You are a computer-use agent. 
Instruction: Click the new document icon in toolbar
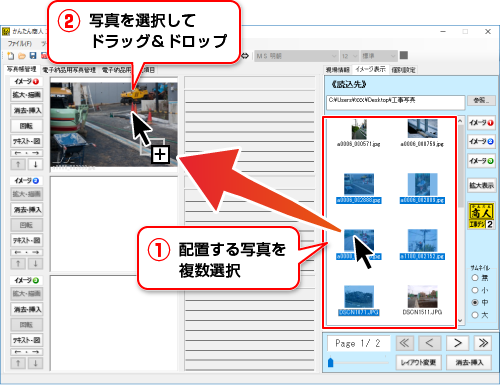pyautogui.click(x=11, y=56)
